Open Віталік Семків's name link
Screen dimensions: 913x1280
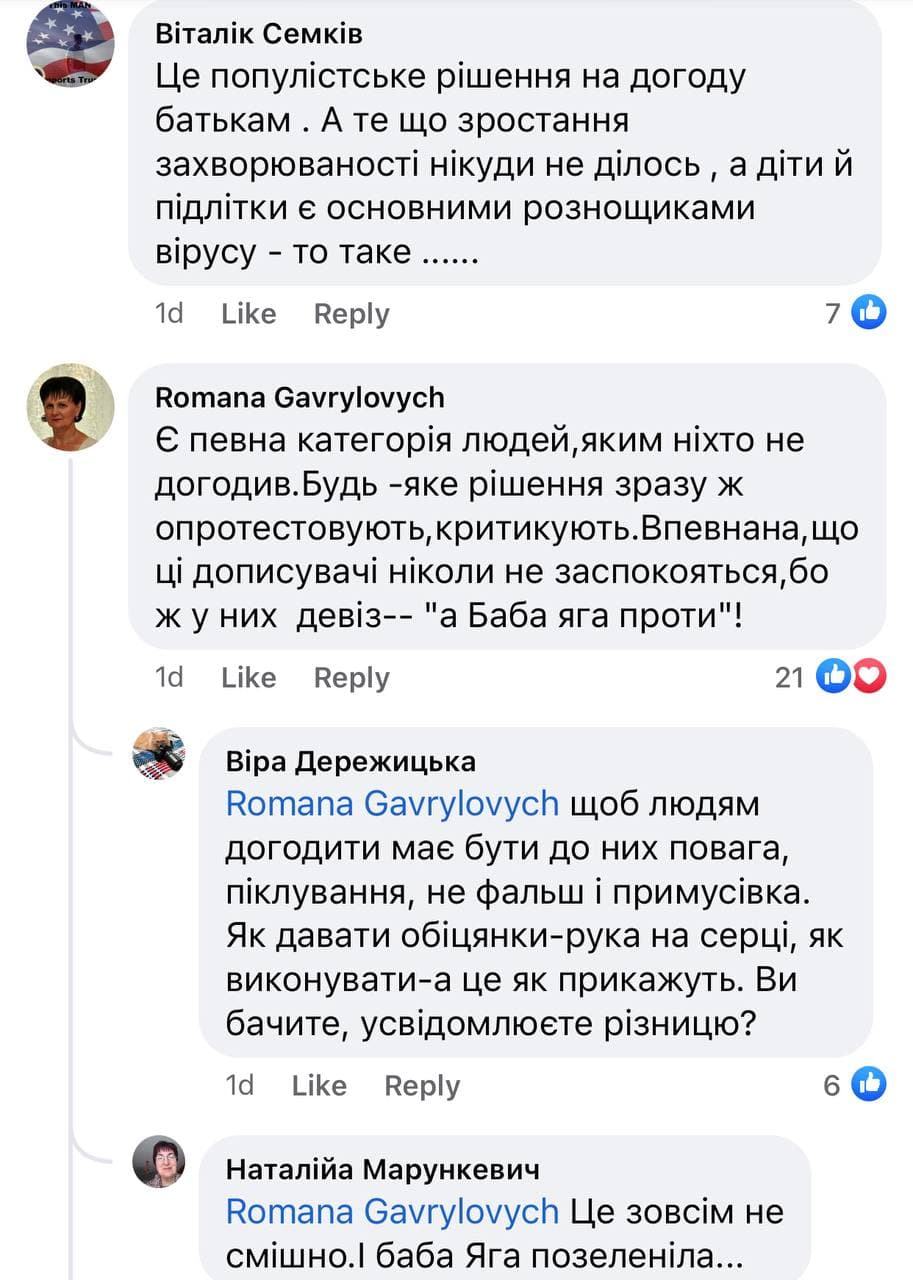point(259,34)
